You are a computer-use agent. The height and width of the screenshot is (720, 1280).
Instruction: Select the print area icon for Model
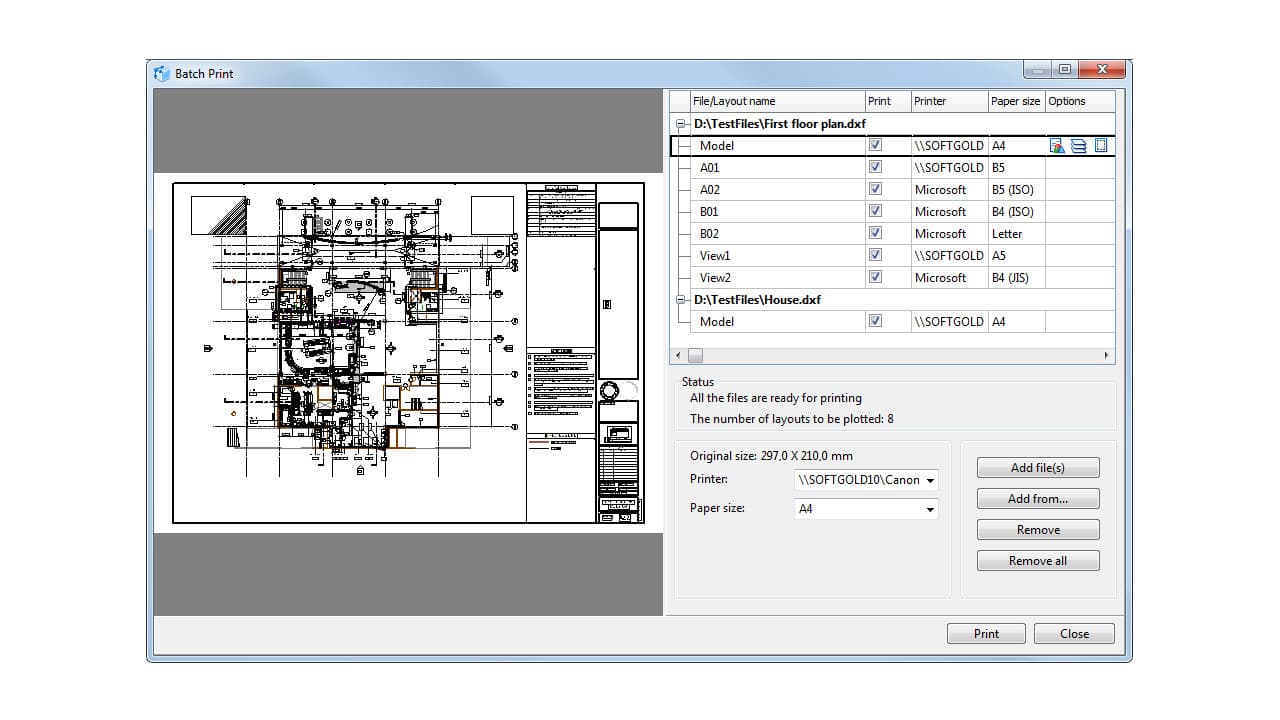tap(1100, 145)
